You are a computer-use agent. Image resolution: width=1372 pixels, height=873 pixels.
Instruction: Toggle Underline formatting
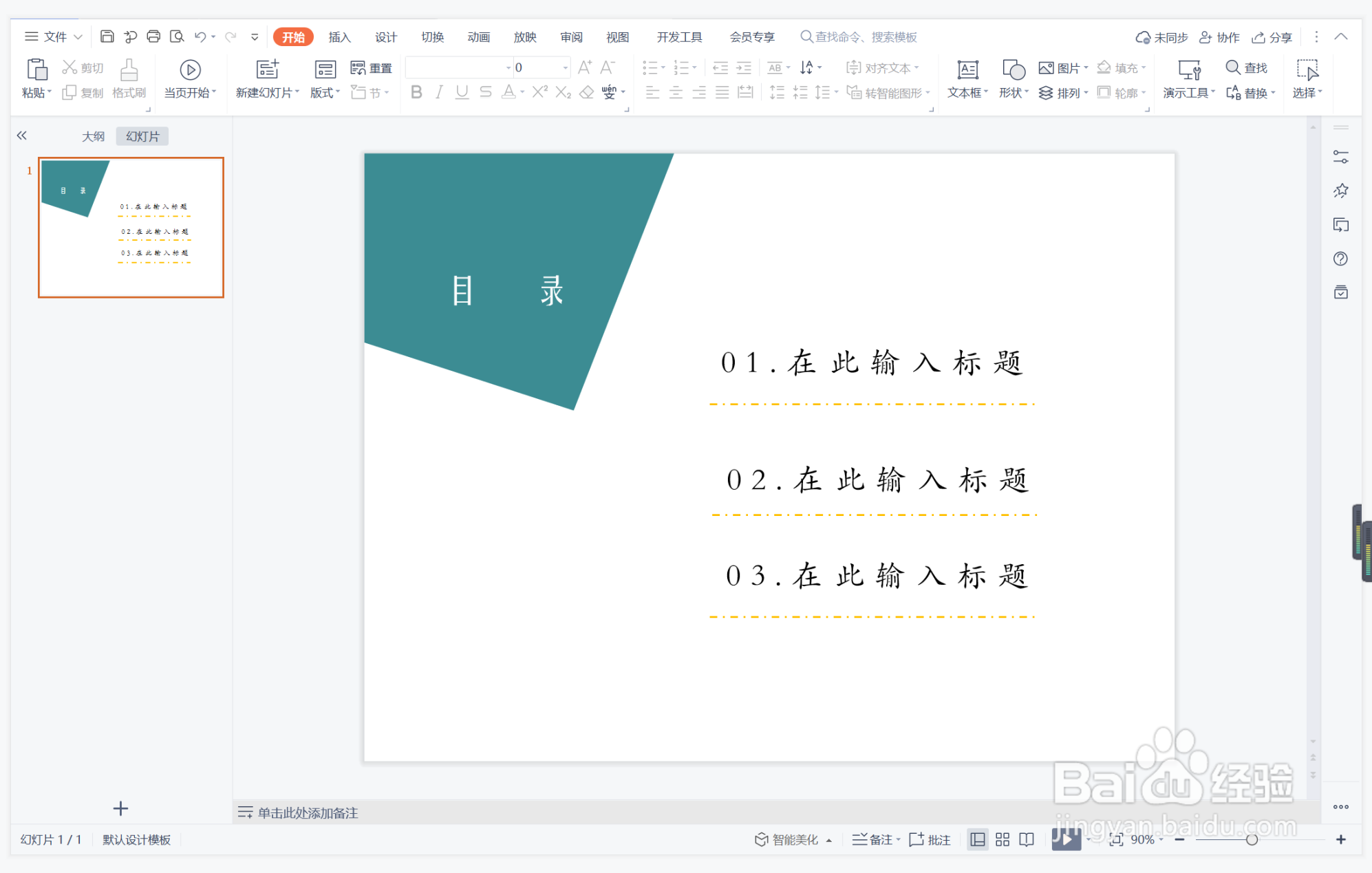coord(462,92)
